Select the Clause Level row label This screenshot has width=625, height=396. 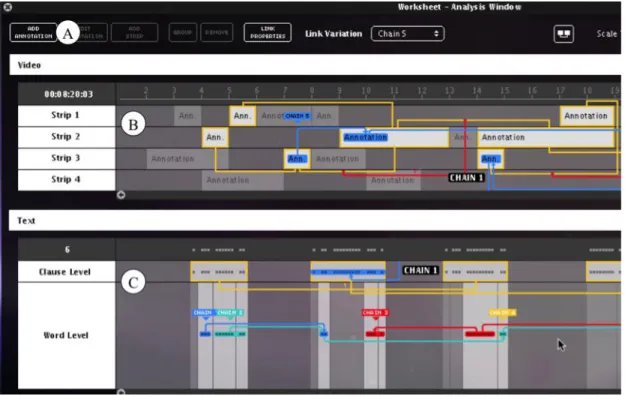coord(66,272)
